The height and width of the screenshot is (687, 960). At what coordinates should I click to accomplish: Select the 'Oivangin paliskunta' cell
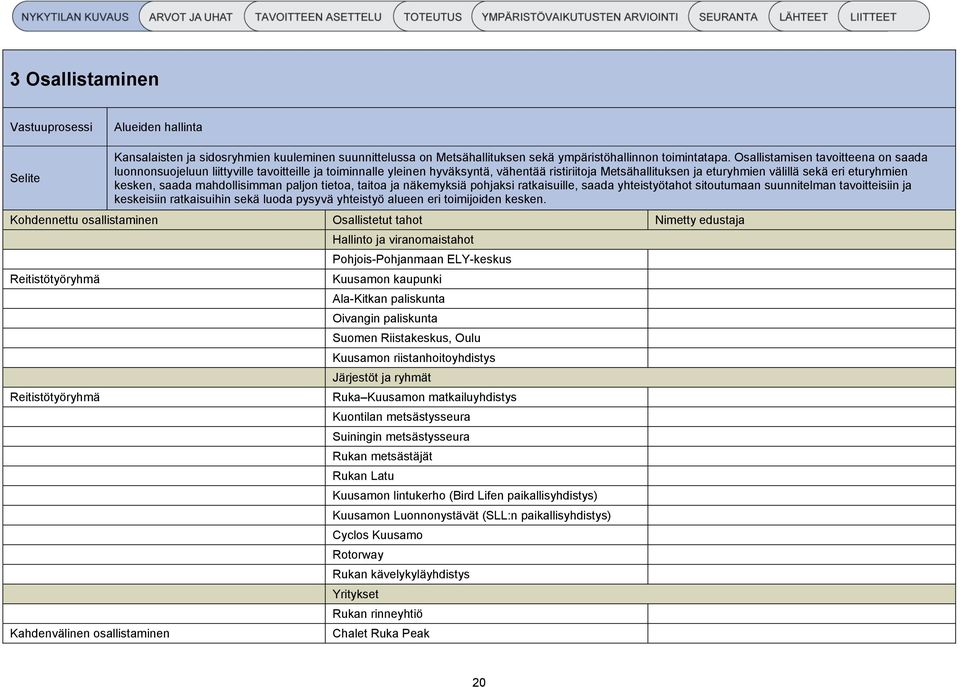point(486,318)
